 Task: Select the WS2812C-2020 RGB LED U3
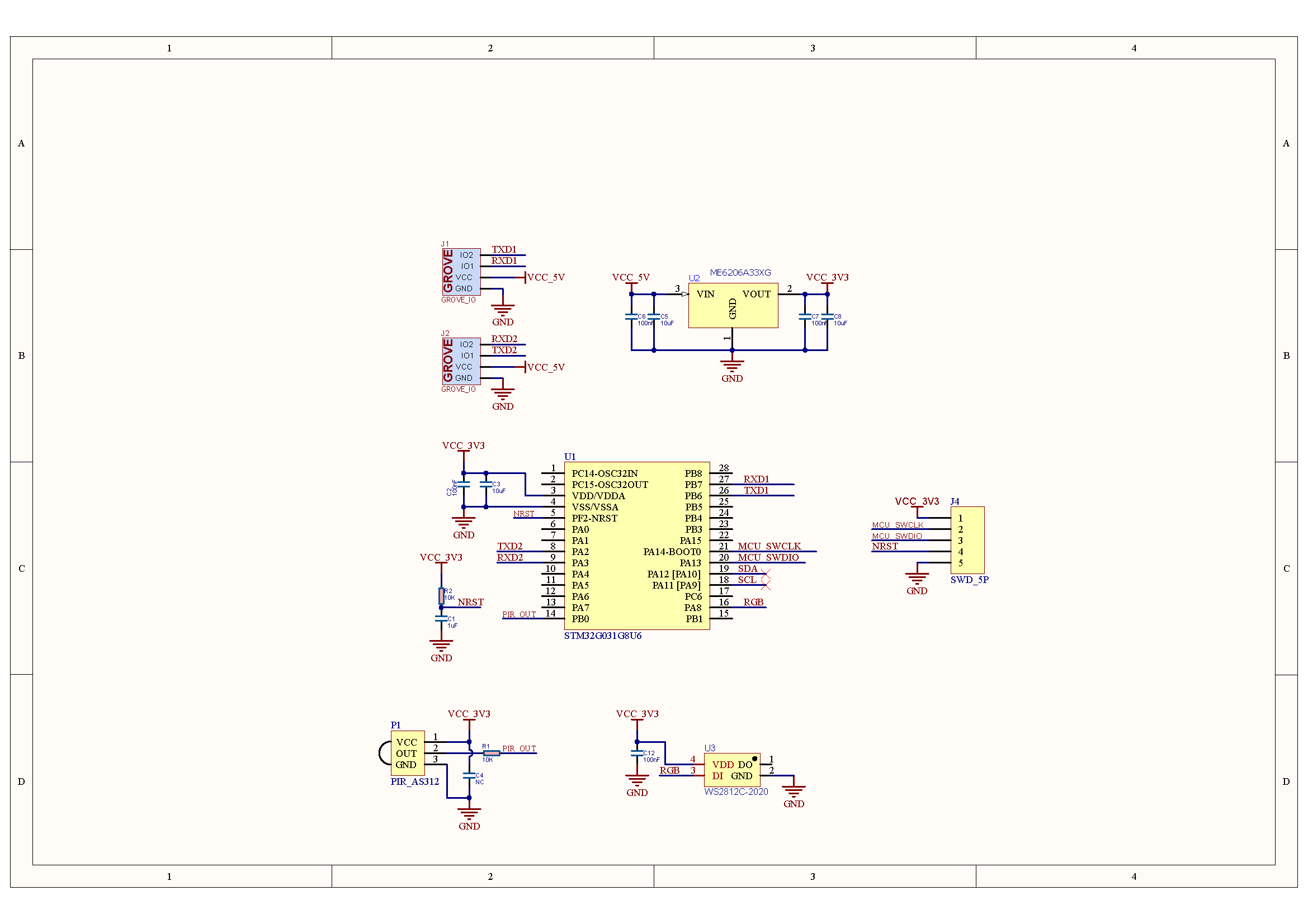coord(732,770)
